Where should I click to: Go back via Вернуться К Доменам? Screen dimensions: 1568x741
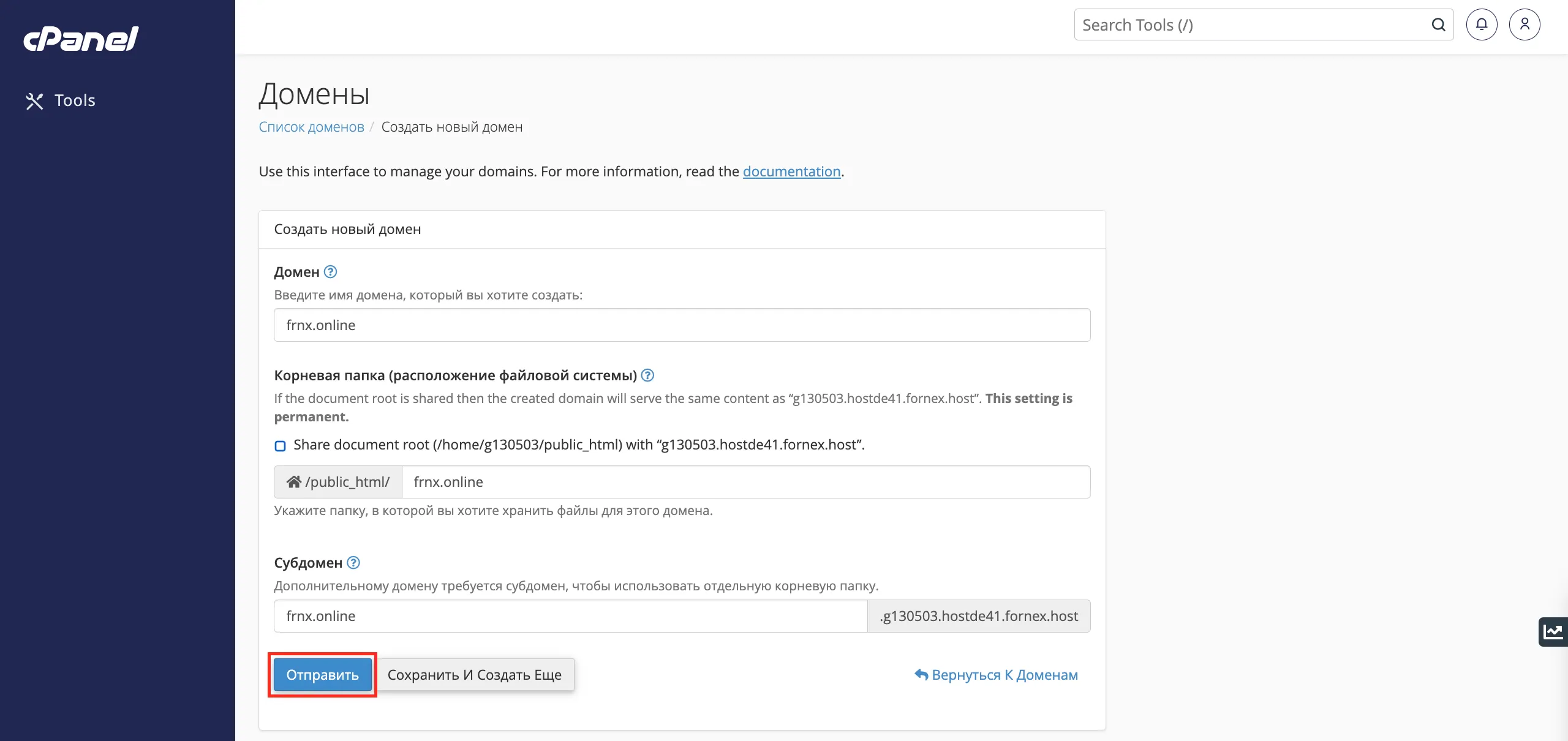pyautogui.click(x=996, y=674)
